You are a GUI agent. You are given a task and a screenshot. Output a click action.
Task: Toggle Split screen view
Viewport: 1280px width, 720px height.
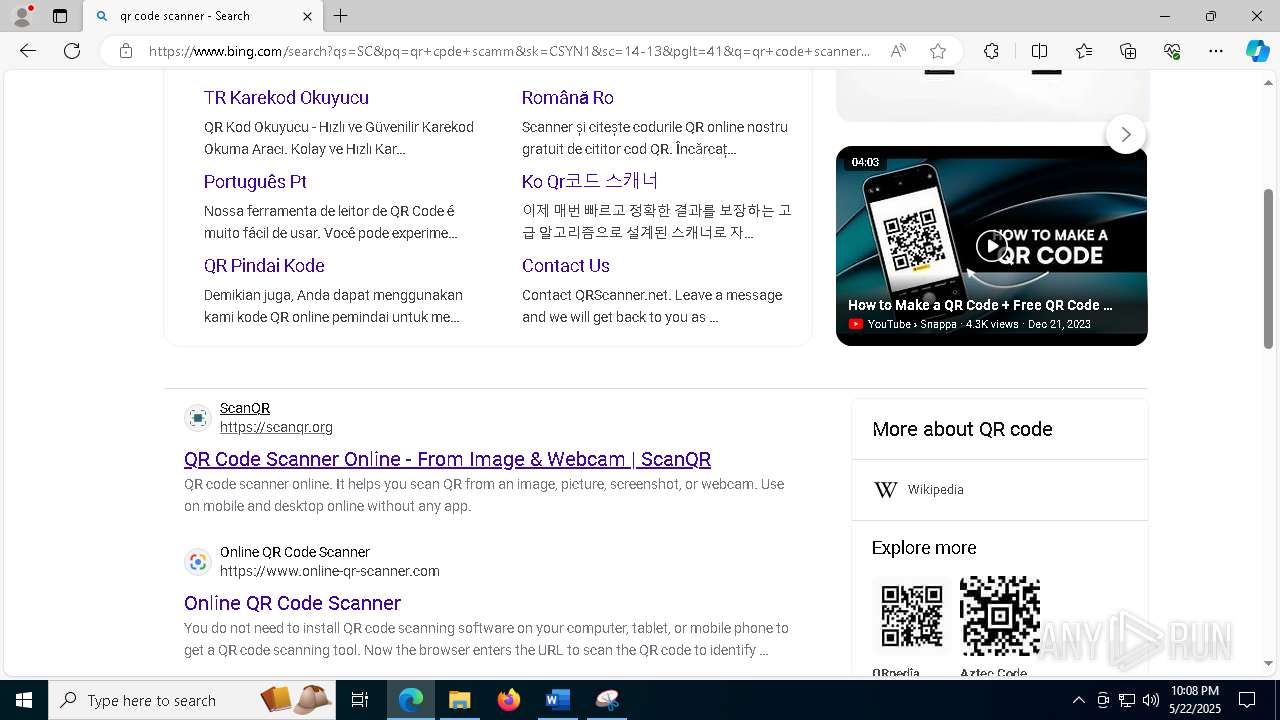coord(1039,51)
